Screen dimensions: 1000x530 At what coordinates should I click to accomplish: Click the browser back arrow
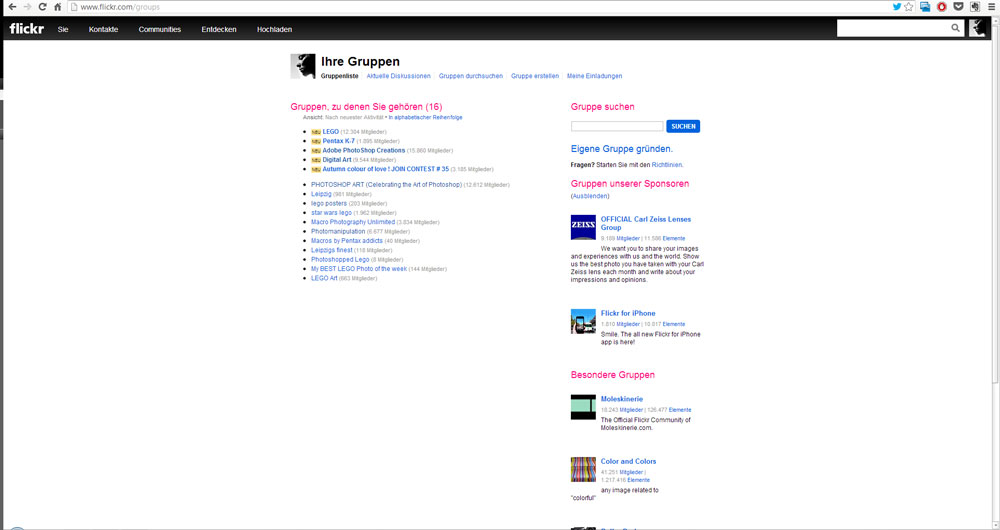10,6
